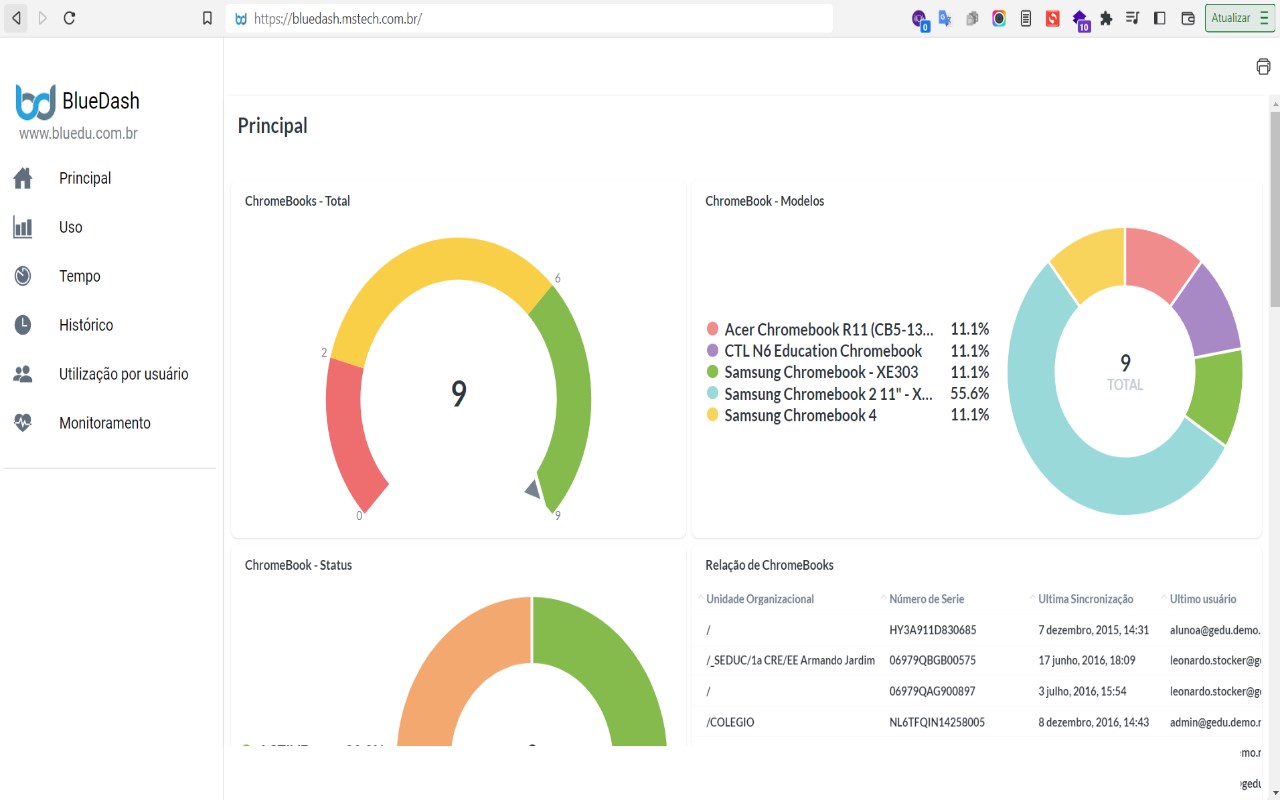Click the Monitoramento heartbeat icon
This screenshot has width=1280, height=800.
tap(23, 423)
